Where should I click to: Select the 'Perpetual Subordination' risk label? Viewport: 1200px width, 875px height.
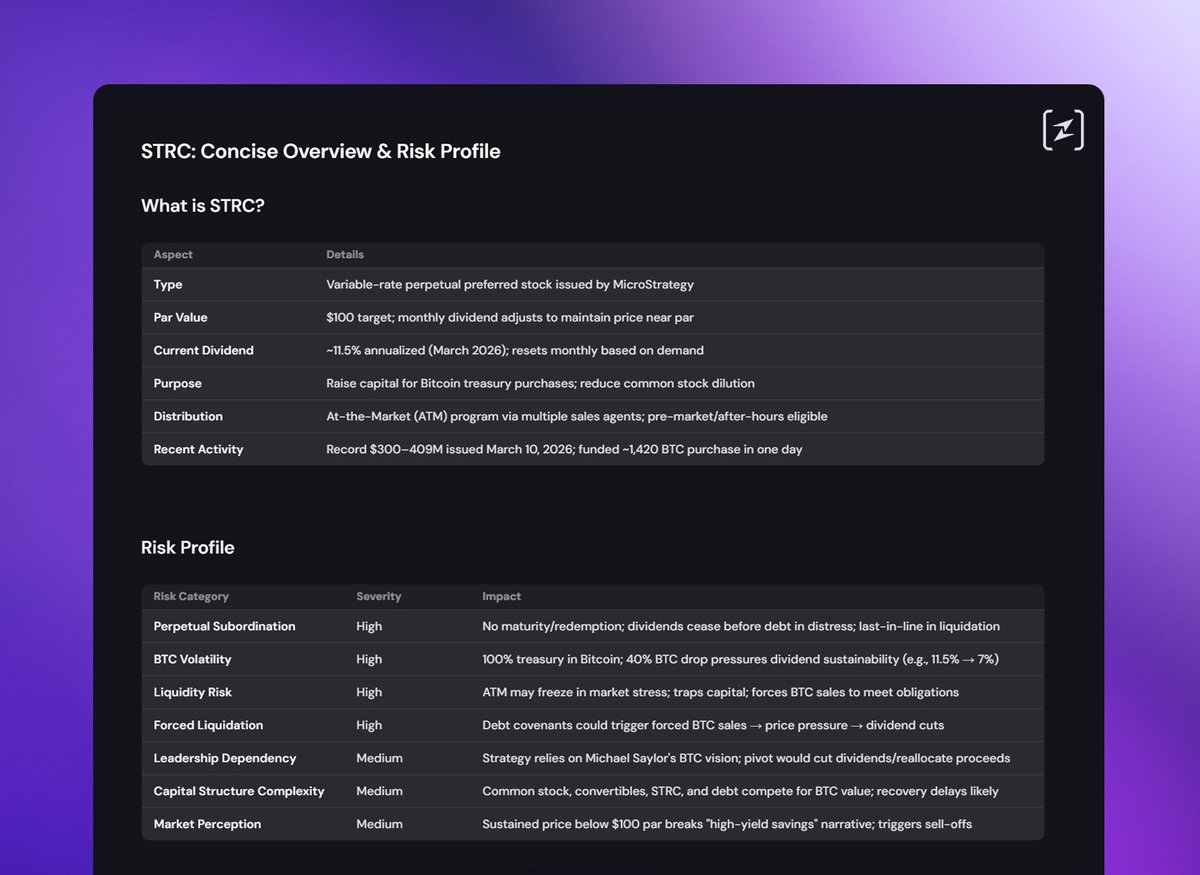point(225,627)
